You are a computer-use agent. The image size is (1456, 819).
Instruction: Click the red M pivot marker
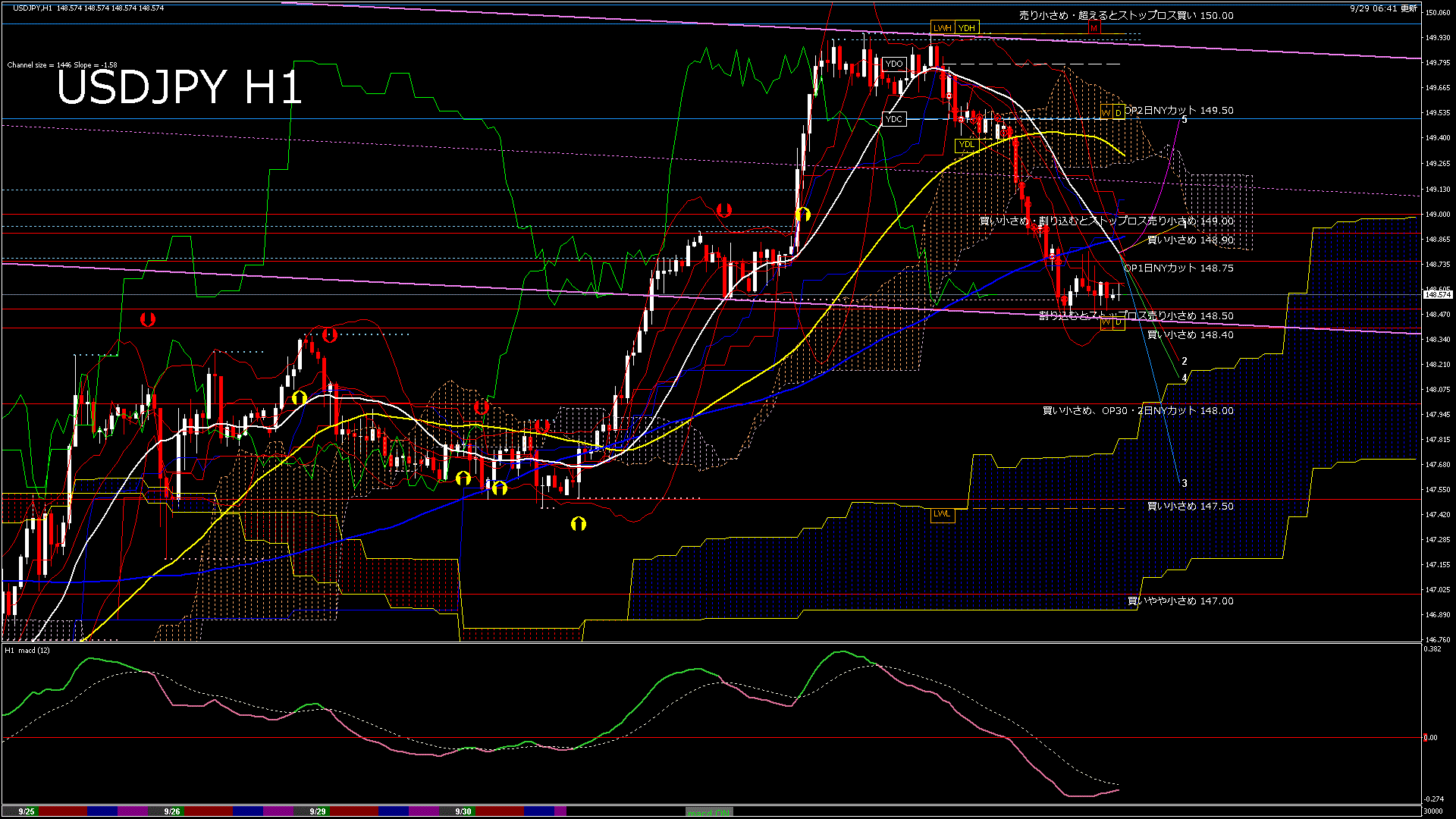(1094, 28)
